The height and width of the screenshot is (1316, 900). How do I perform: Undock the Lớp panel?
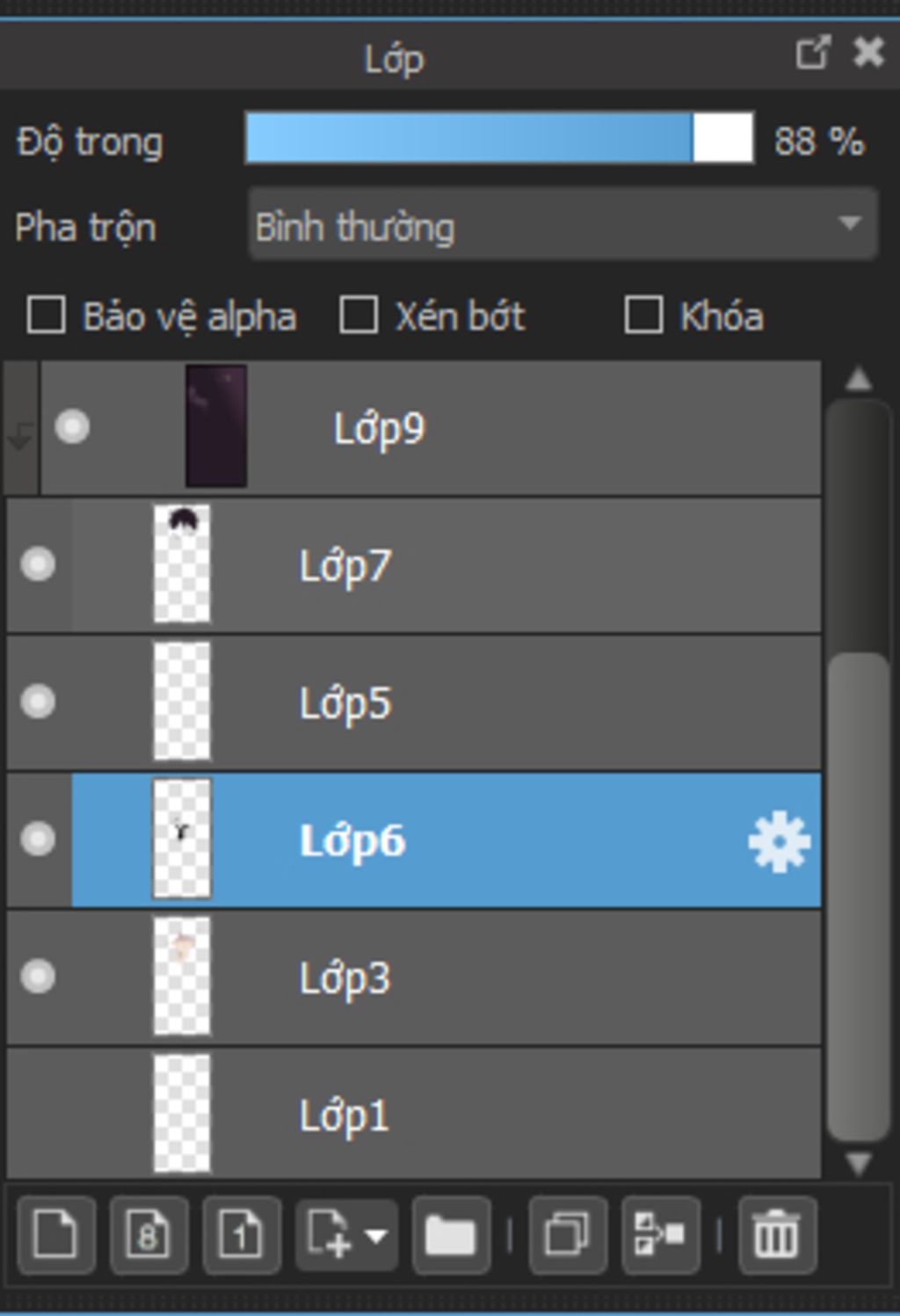(813, 53)
